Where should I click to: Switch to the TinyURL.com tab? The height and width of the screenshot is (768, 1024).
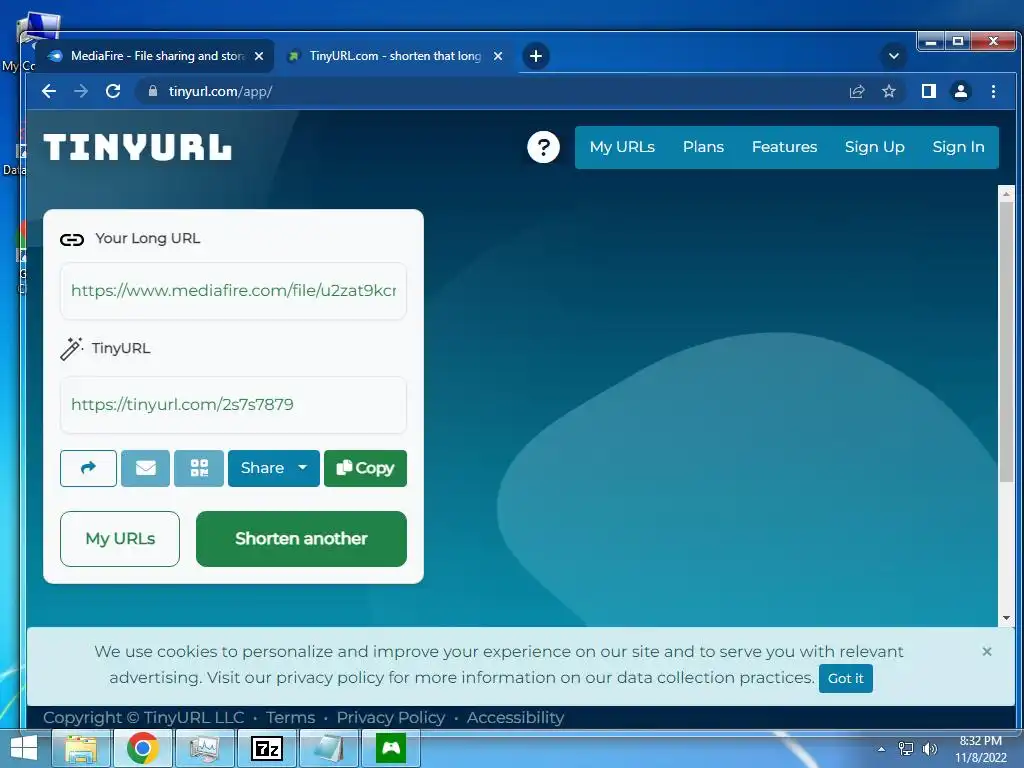(392, 56)
